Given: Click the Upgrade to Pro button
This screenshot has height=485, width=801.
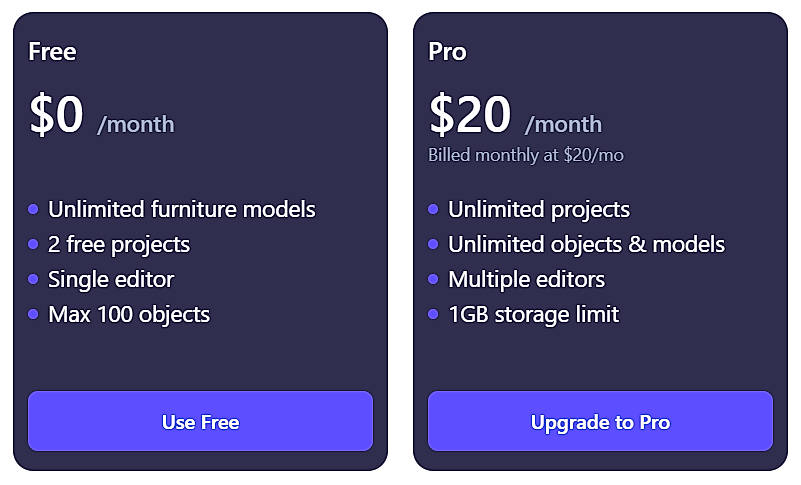Looking at the screenshot, I should coord(600,422).
